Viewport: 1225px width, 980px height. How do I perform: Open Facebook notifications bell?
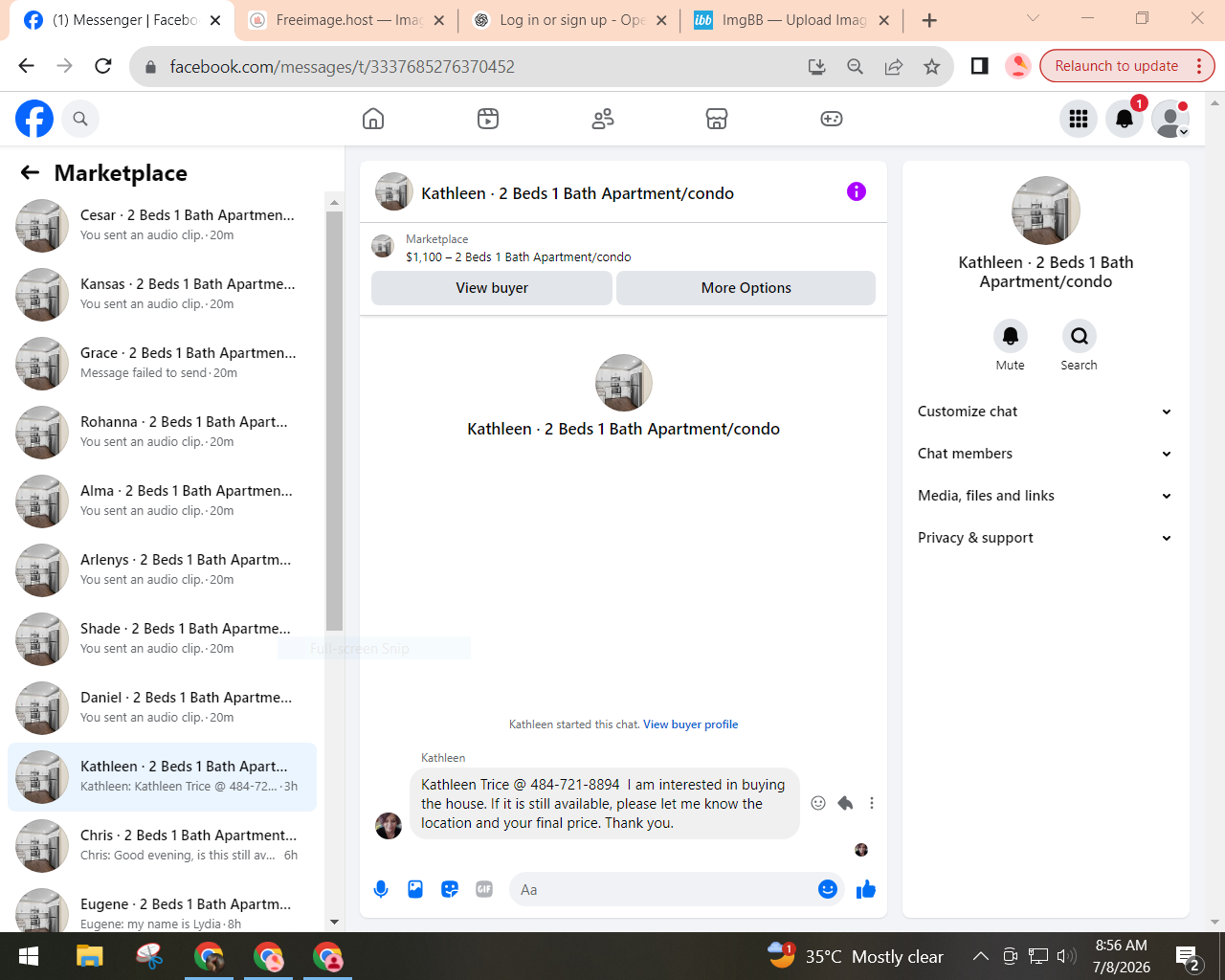1125,119
